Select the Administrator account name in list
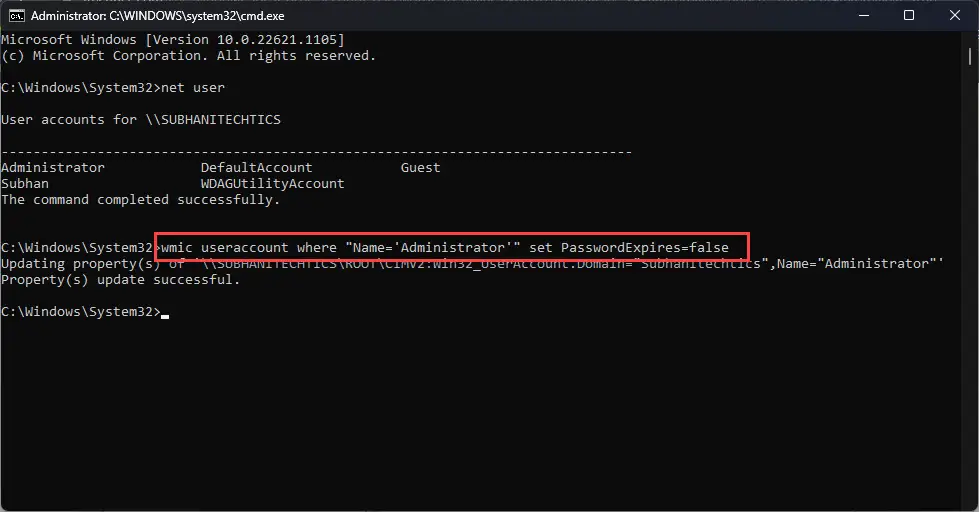Image resolution: width=979 pixels, height=512 pixels. 53,167
